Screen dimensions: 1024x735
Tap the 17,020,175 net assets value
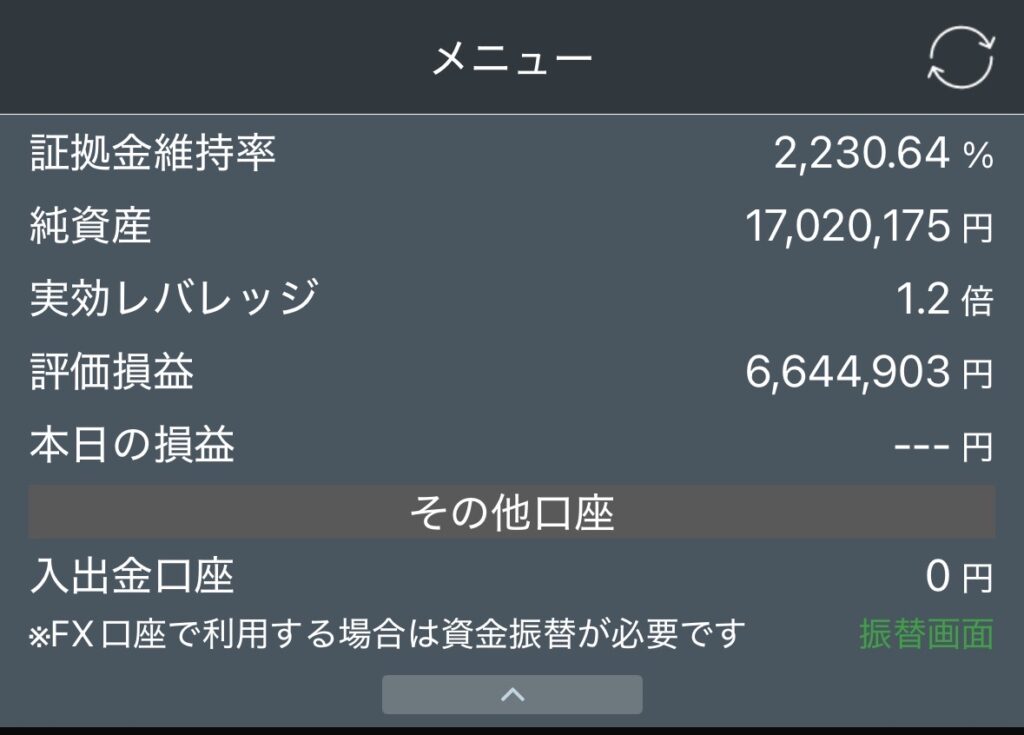click(x=847, y=227)
